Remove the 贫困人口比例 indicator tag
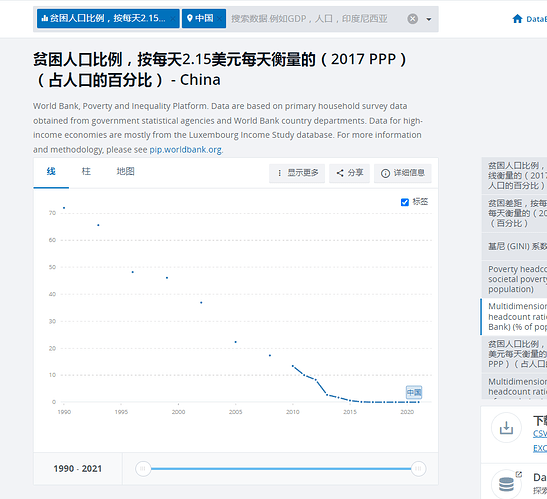 pos(173,18)
